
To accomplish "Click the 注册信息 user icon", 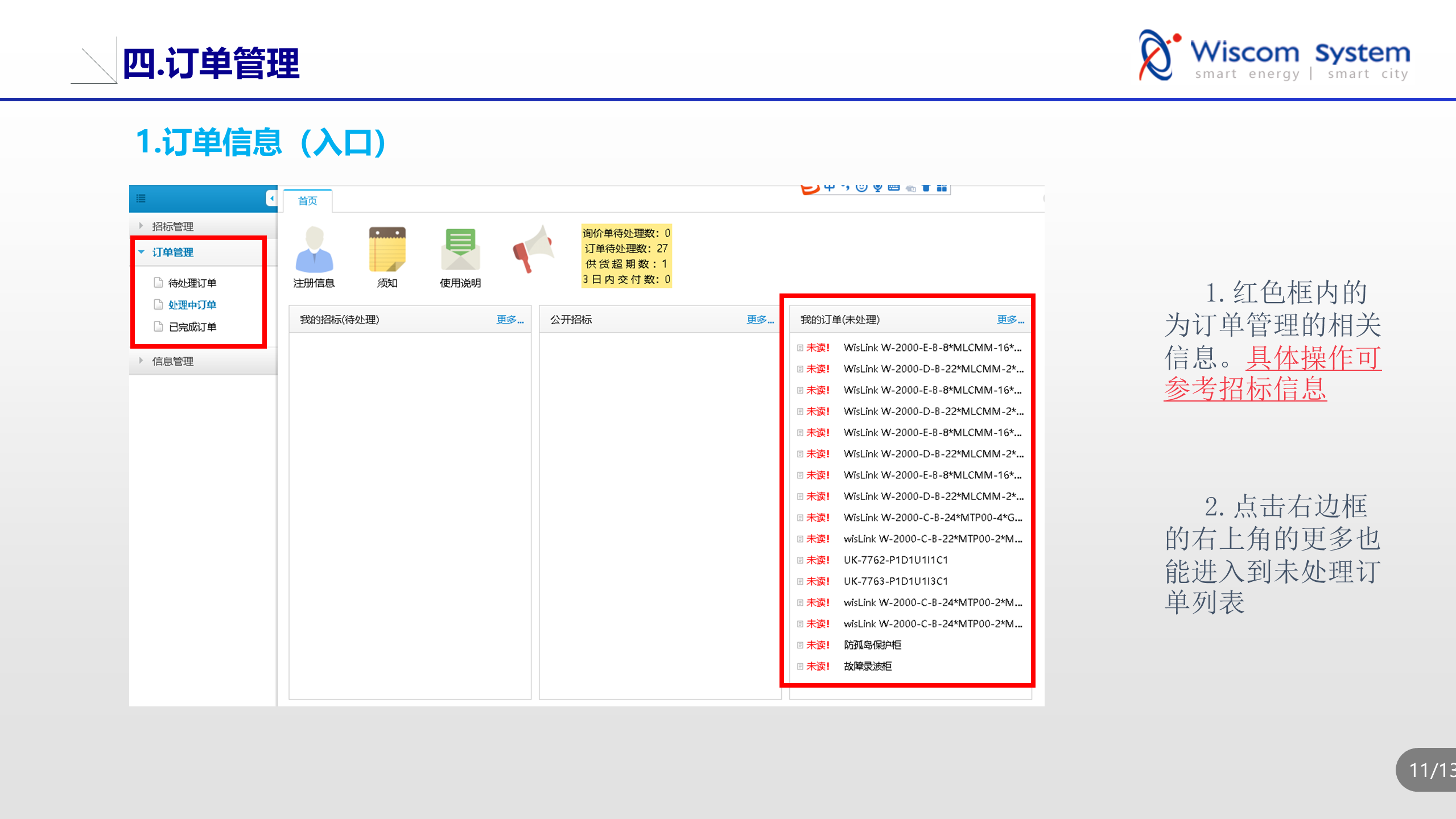I will 314,250.
